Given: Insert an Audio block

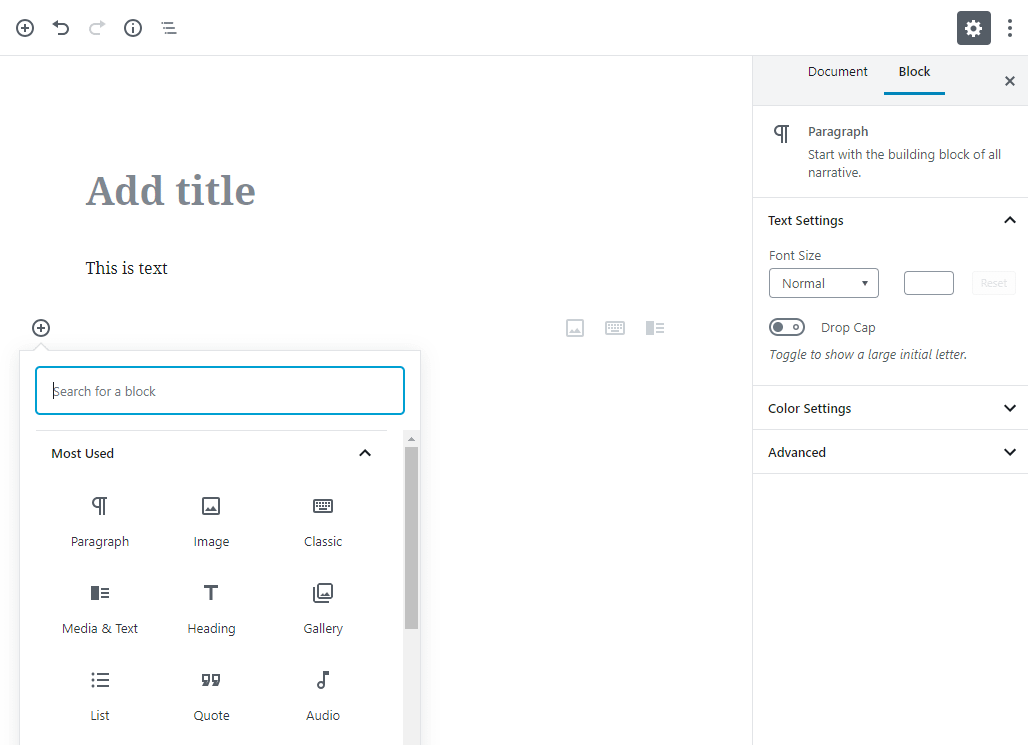Looking at the screenshot, I should click(x=323, y=696).
